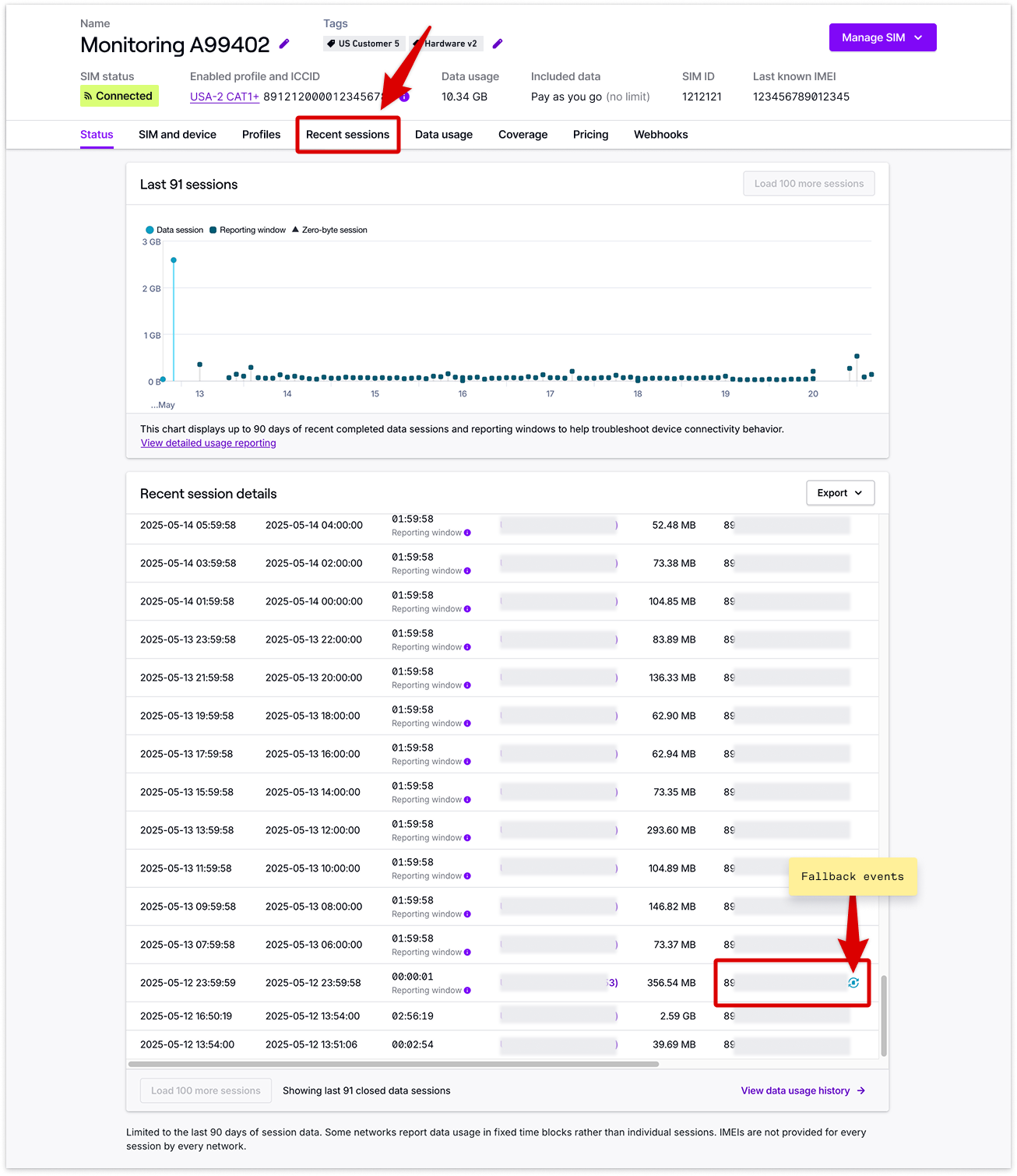1017x1176 pixels.
Task: Click the info icon in the 356.54 MB row
Action: click(x=467, y=991)
